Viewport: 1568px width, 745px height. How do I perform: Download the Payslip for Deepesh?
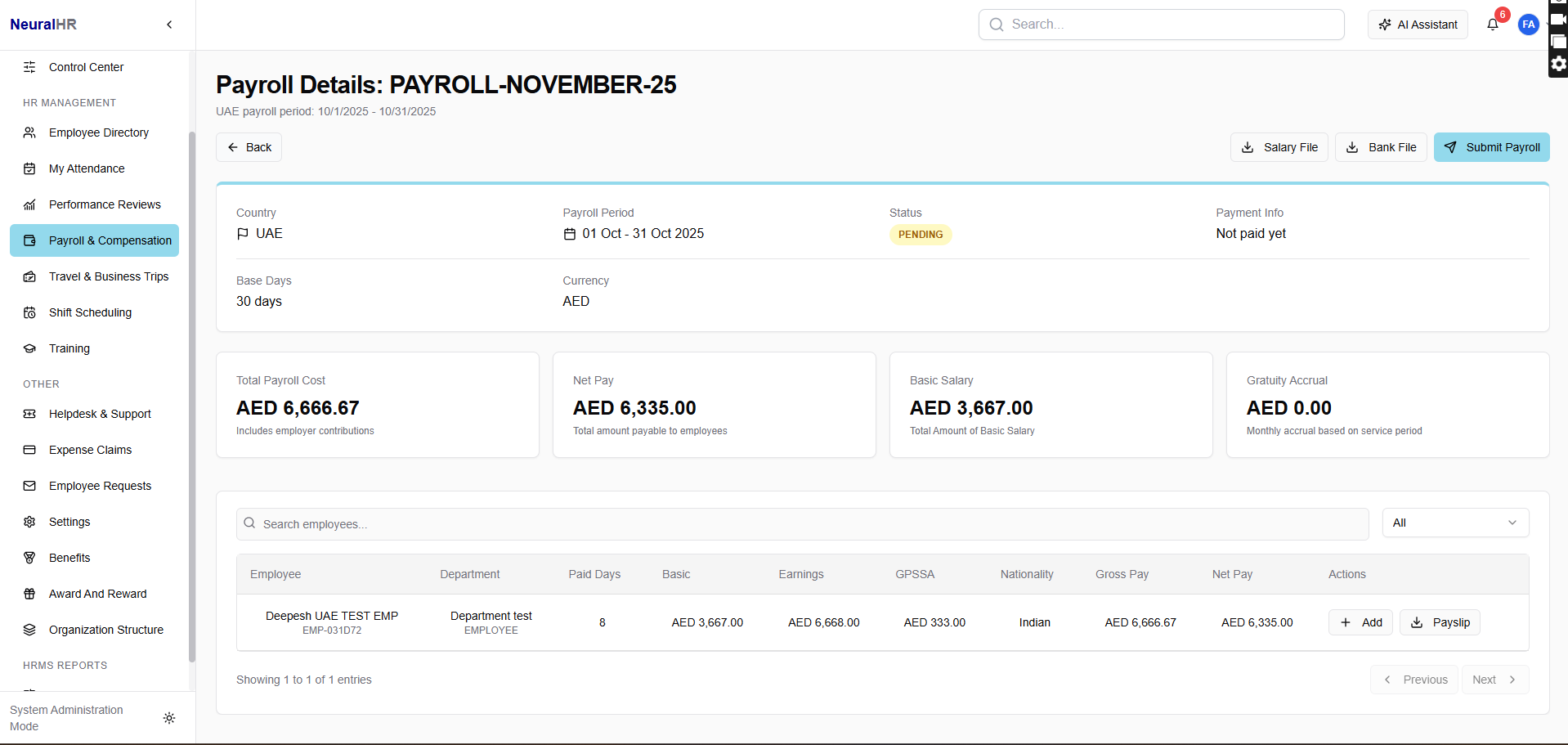[x=1440, y=622]
